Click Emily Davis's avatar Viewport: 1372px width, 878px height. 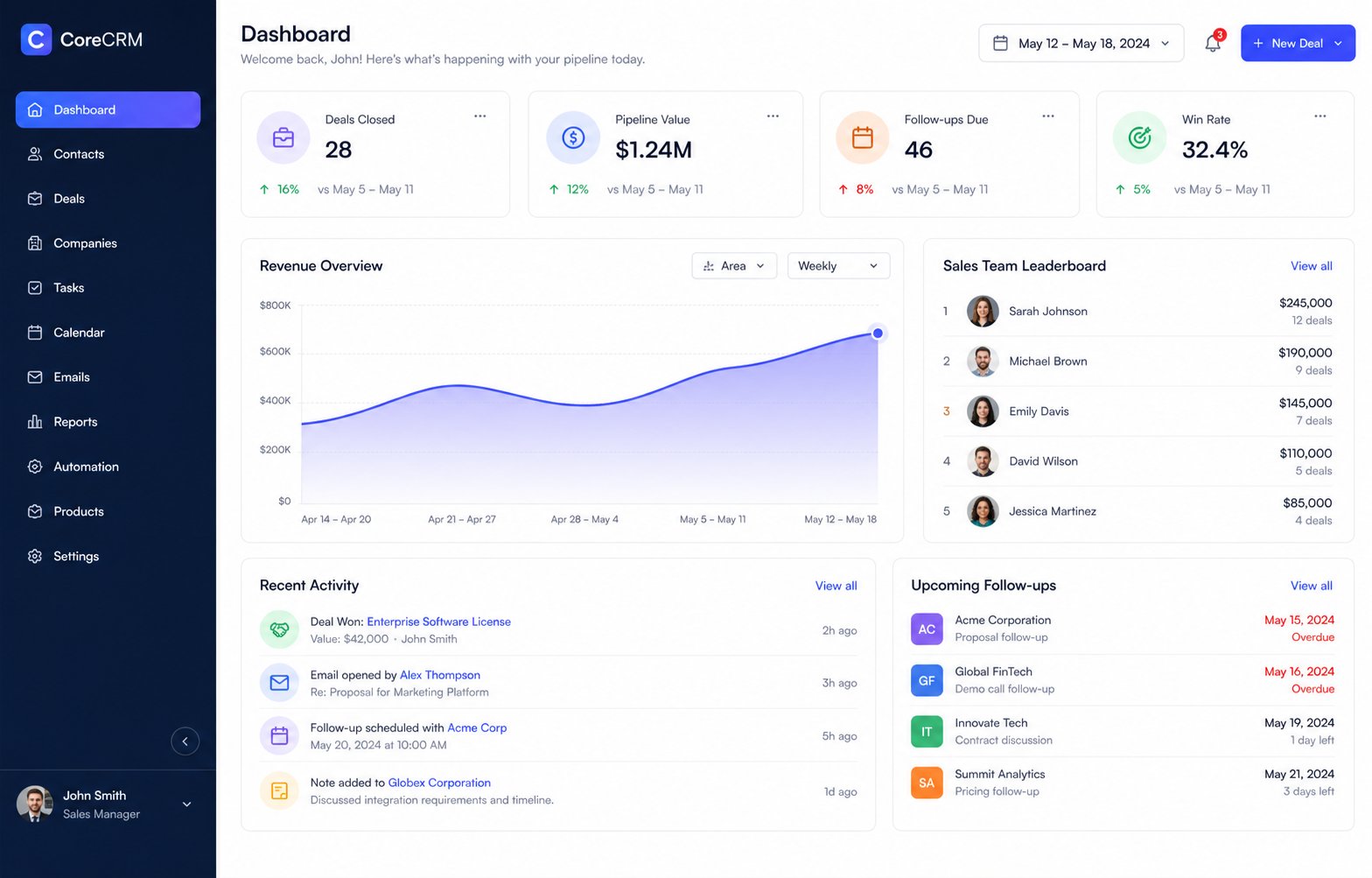tap(983, 411)
